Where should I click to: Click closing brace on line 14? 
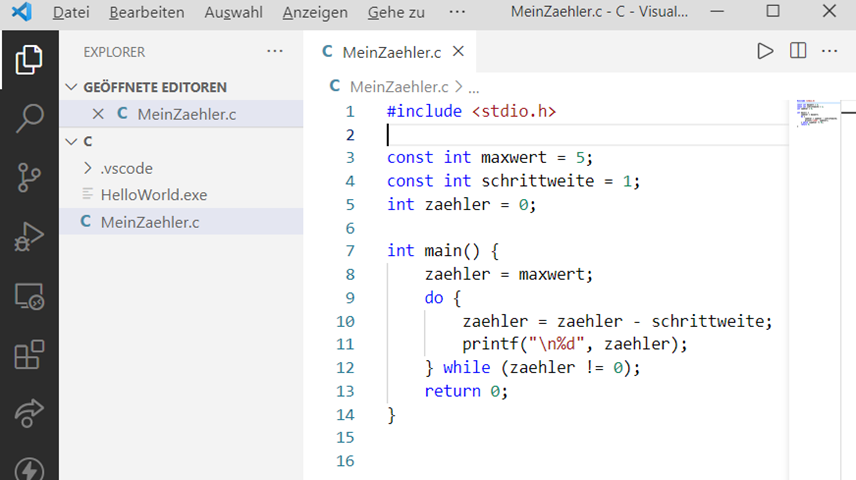pyautogui.click(x=391, y=415)
